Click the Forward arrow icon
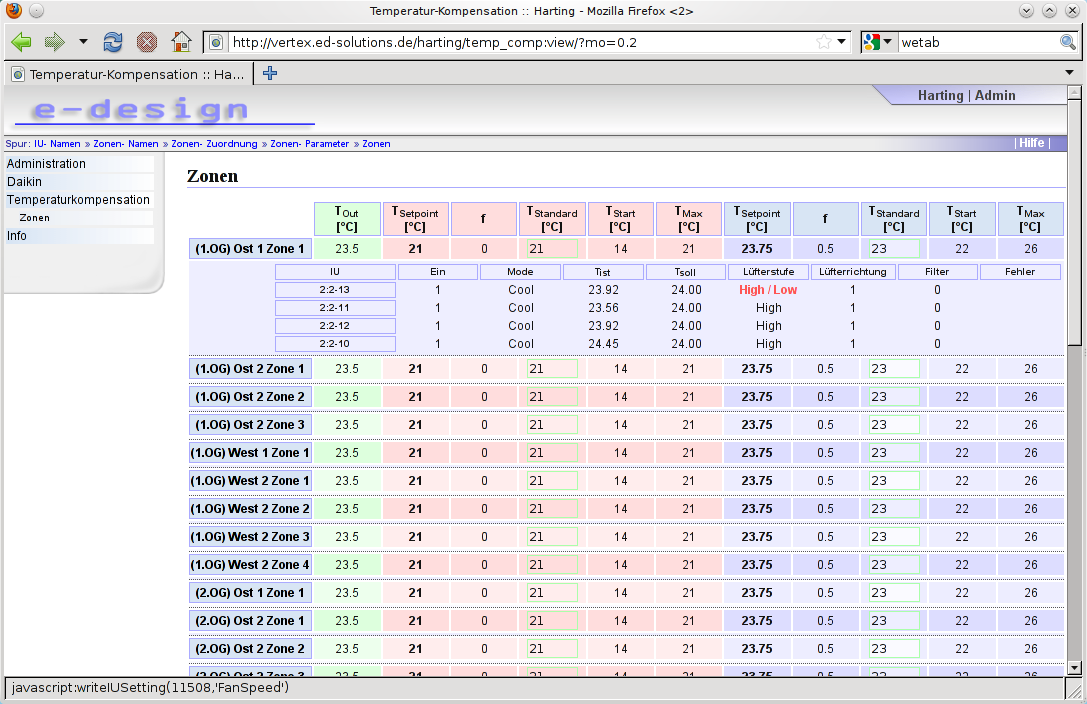Screen dimensions: 1087x704 [54, 42]
